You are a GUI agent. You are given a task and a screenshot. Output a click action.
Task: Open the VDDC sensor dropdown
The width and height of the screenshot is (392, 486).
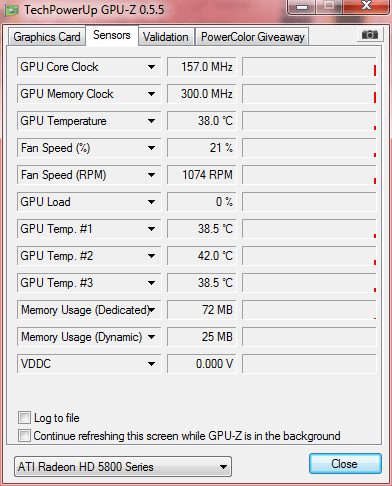(151, 364)
